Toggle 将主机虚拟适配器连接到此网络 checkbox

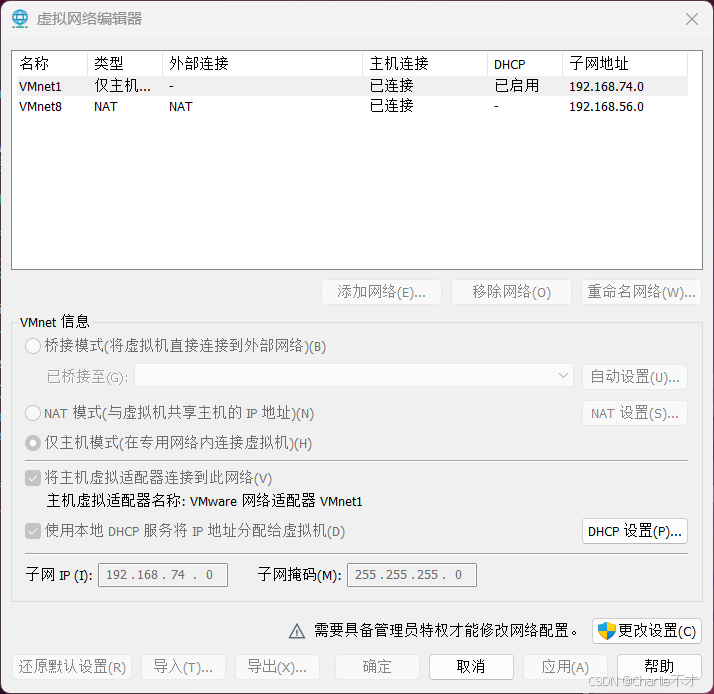[x=33, y=478]
